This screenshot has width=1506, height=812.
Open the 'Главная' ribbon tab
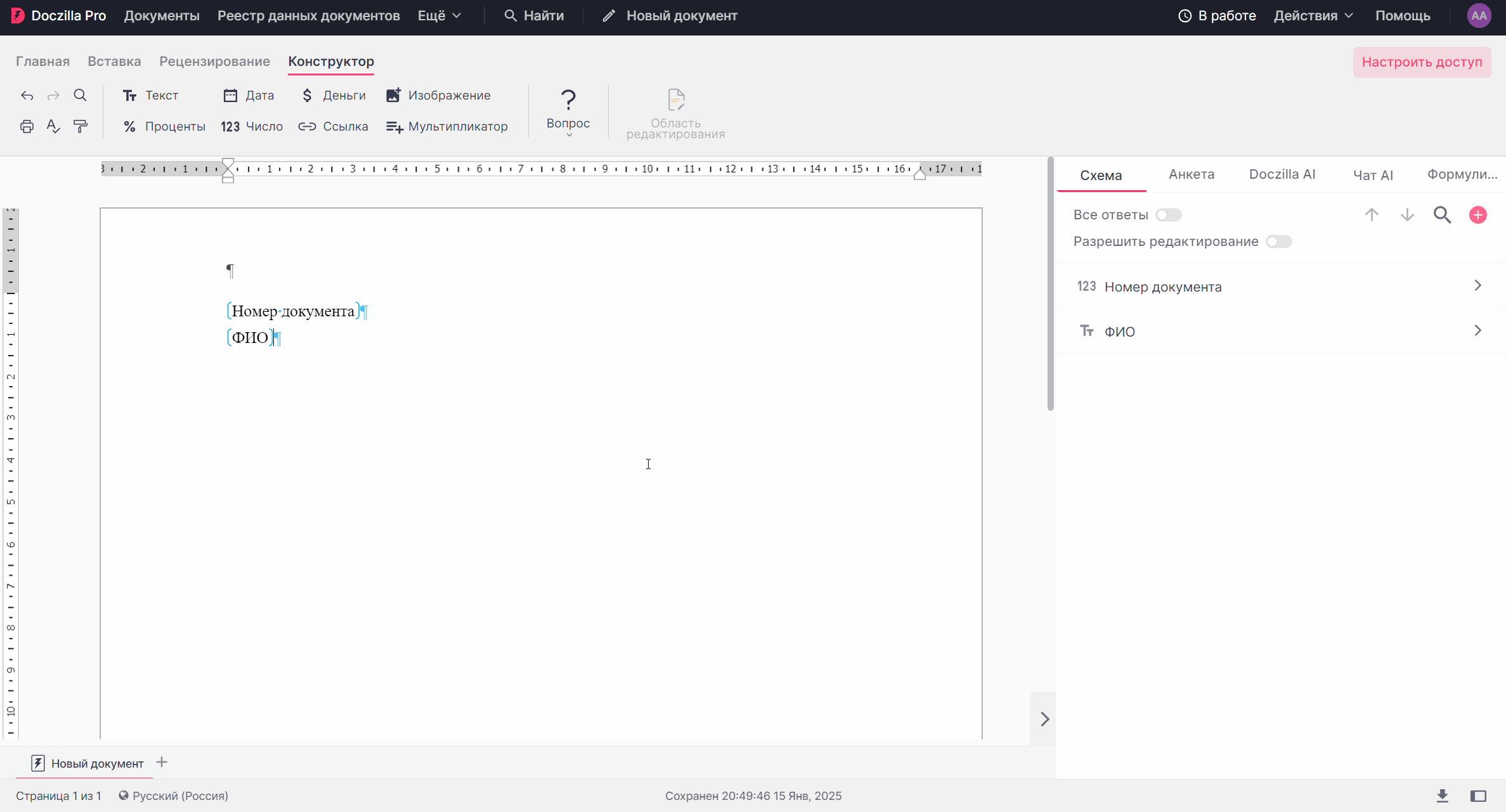(x=42, y=61)
